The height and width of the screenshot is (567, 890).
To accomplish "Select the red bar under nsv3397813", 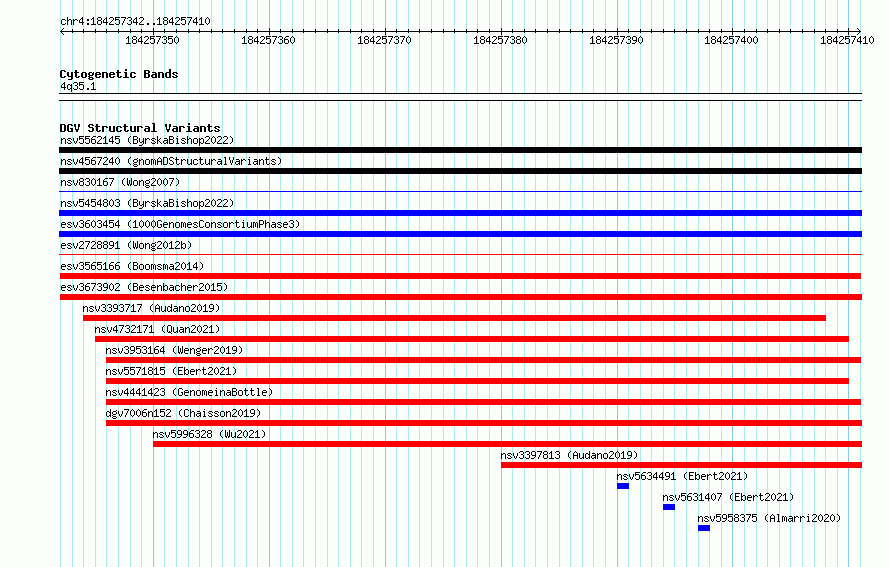I will pos(681,465).
